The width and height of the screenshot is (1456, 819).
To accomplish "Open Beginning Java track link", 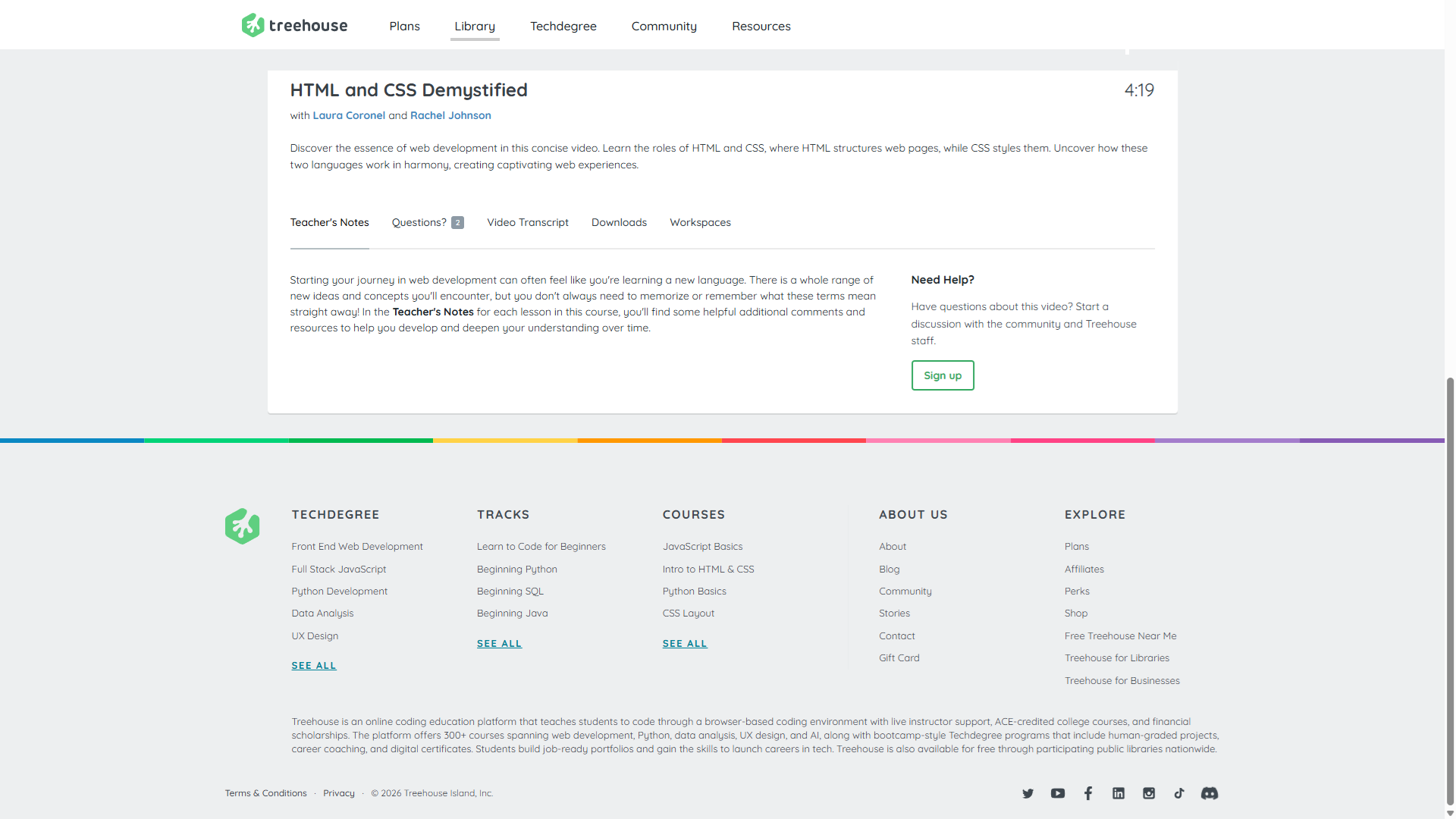I will (513, 613).
